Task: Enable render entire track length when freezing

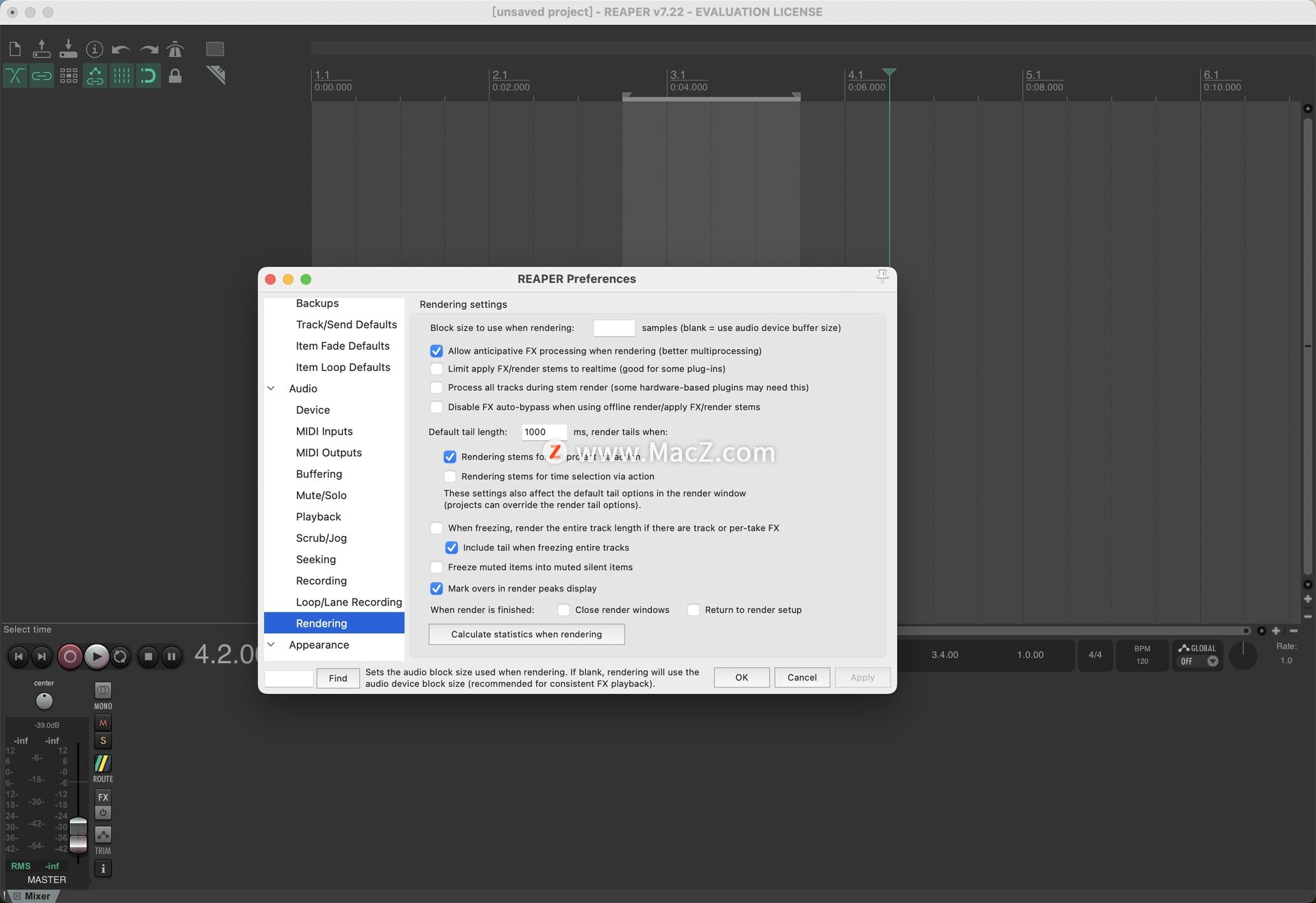Action: (437, 528)
